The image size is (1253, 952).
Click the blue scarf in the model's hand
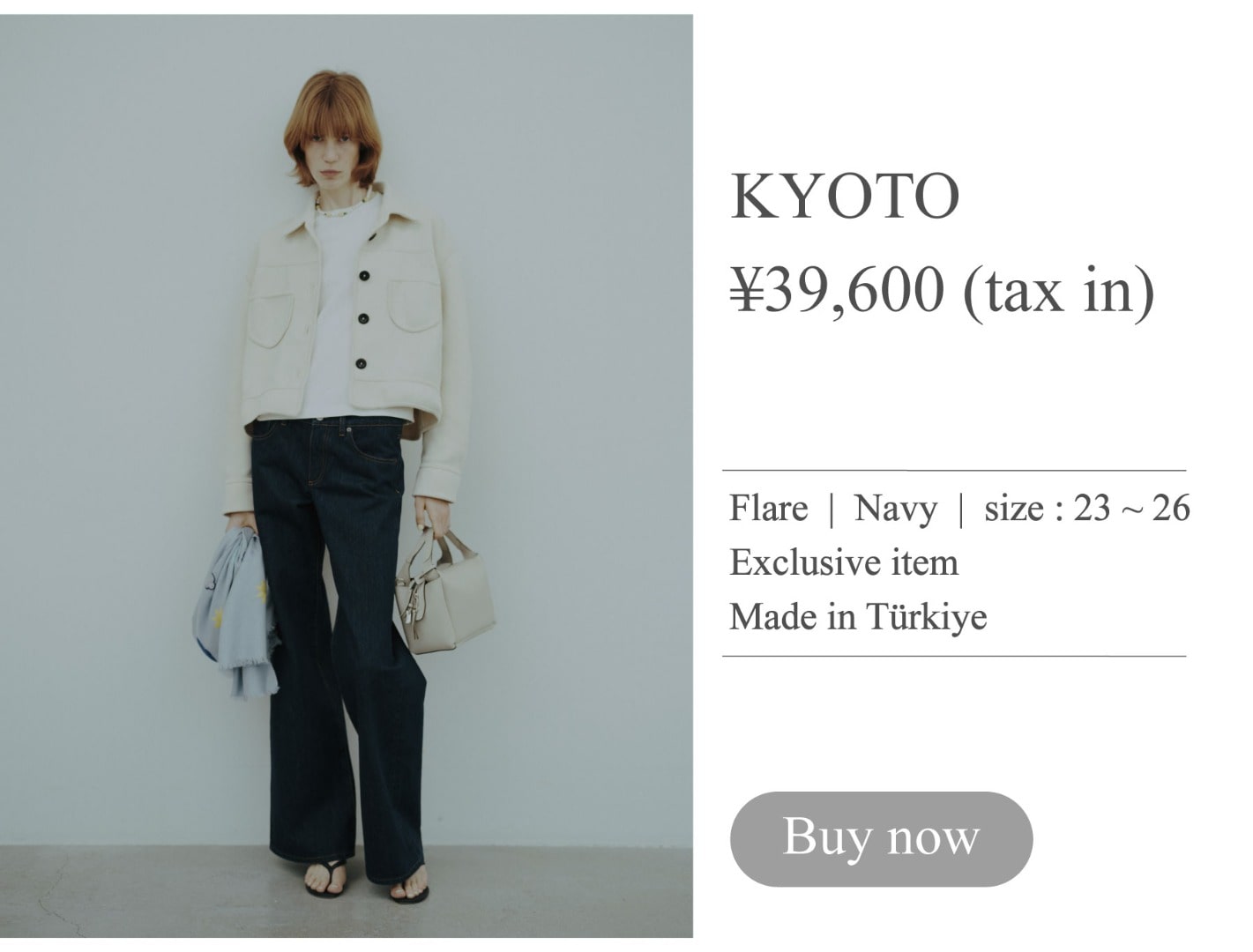point(235,608)
